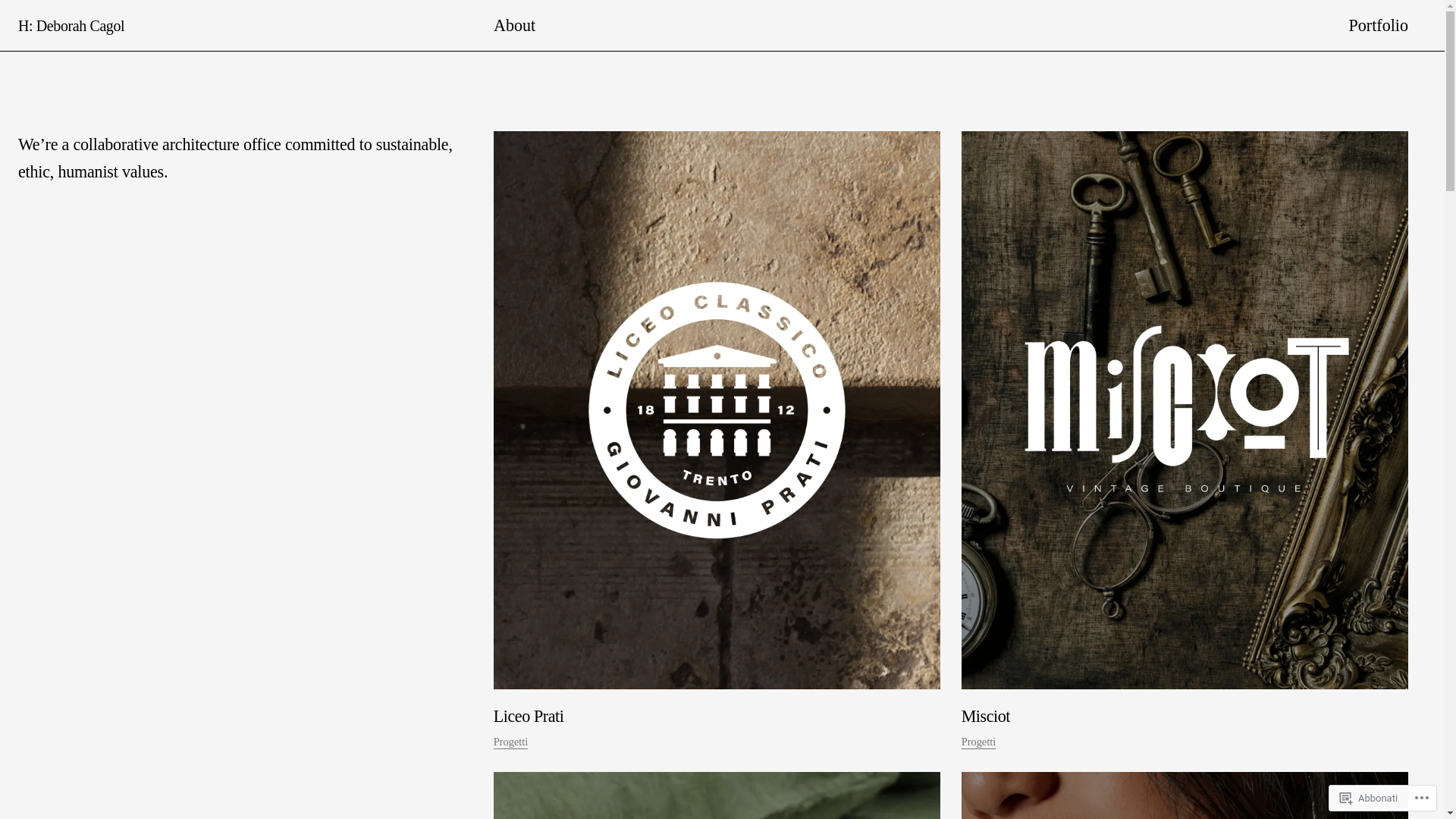Open the Misciot project title link
This screenshot has height=819, width=1456.
click(985, 716)
